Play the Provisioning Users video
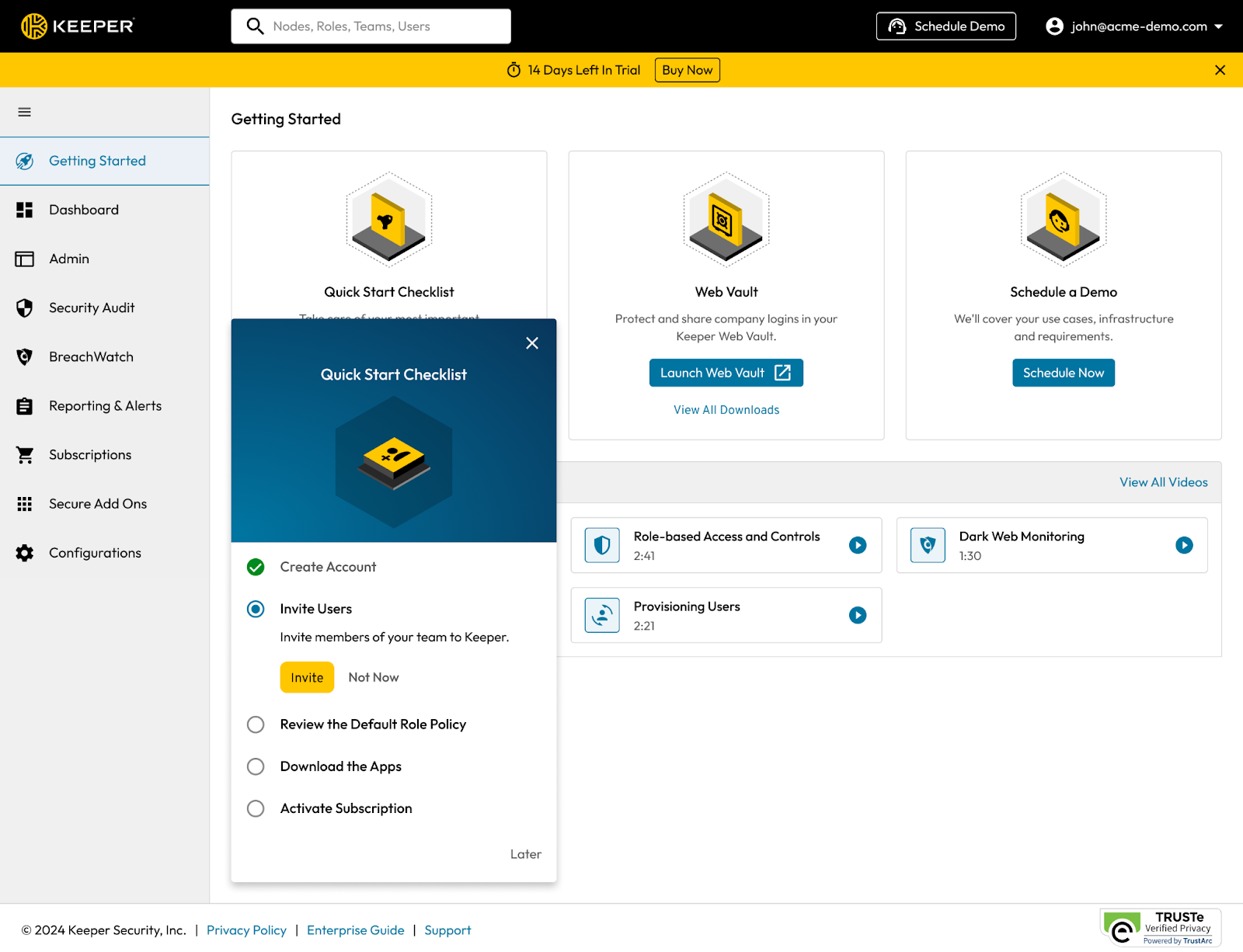Screen dimensions: 1243x952 [x=857, y=615]
